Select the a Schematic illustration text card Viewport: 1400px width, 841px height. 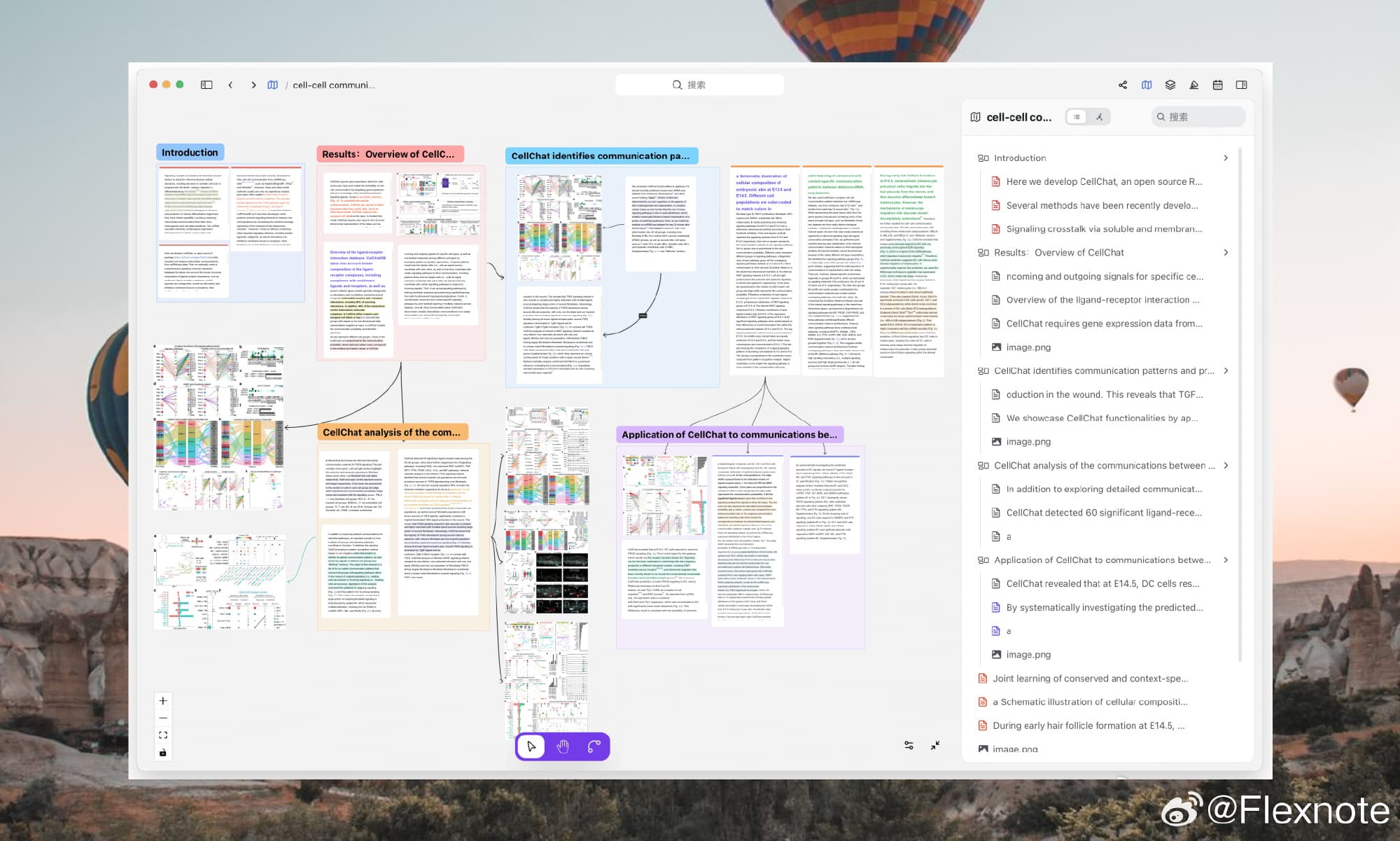[x=764, y=270]
